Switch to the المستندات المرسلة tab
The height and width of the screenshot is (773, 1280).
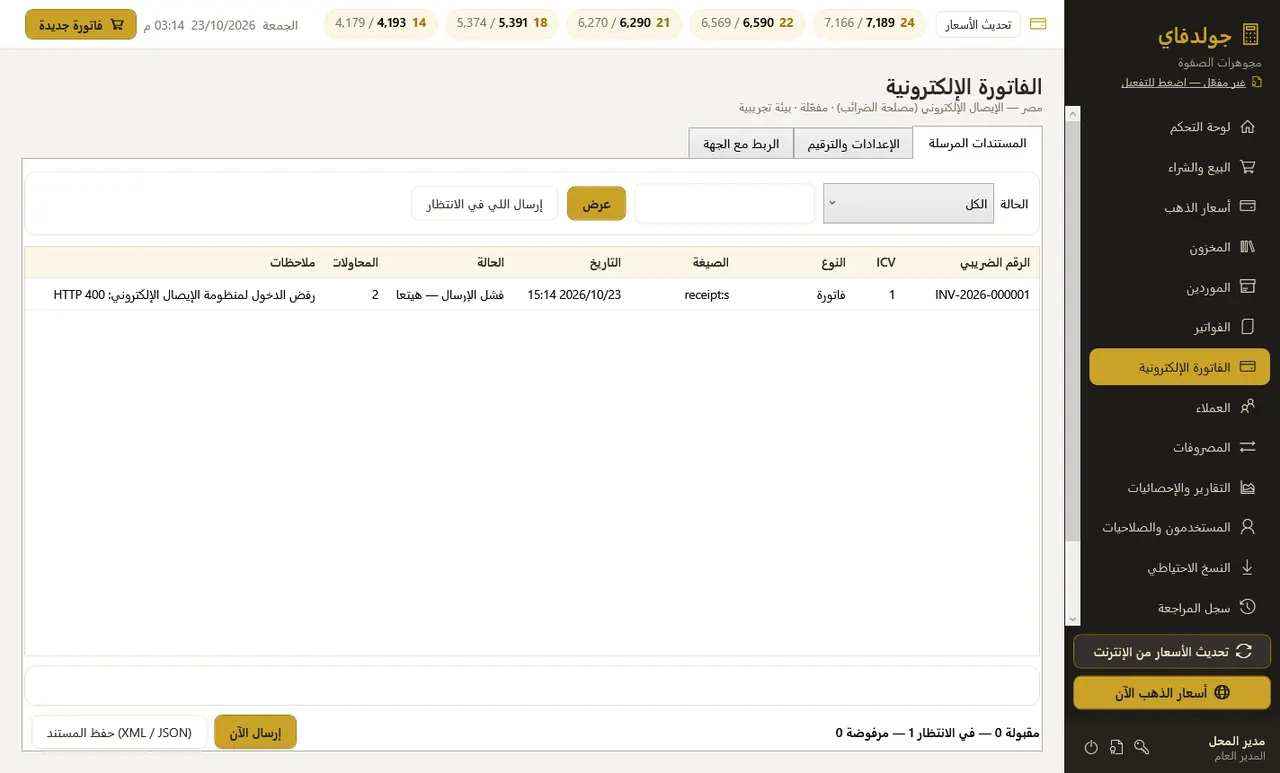pos(978,143)
